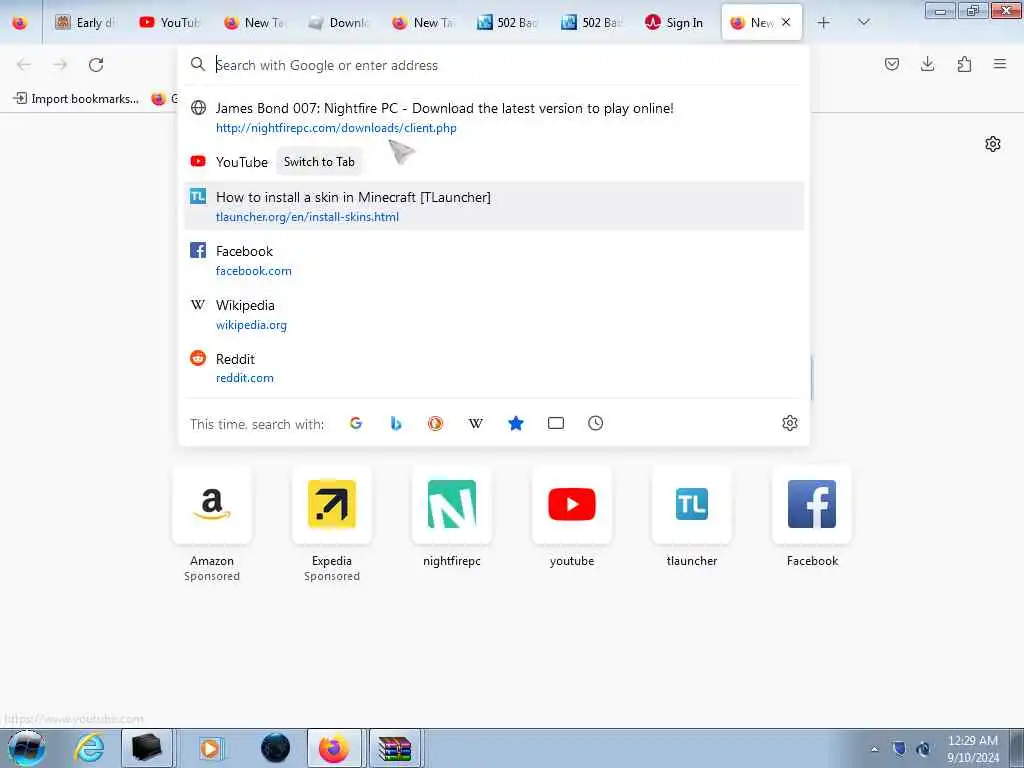Click Import bookmarks in the bookmarks bar
The height and width of the screenshot is (768, 1024).
tap(76, 99)
